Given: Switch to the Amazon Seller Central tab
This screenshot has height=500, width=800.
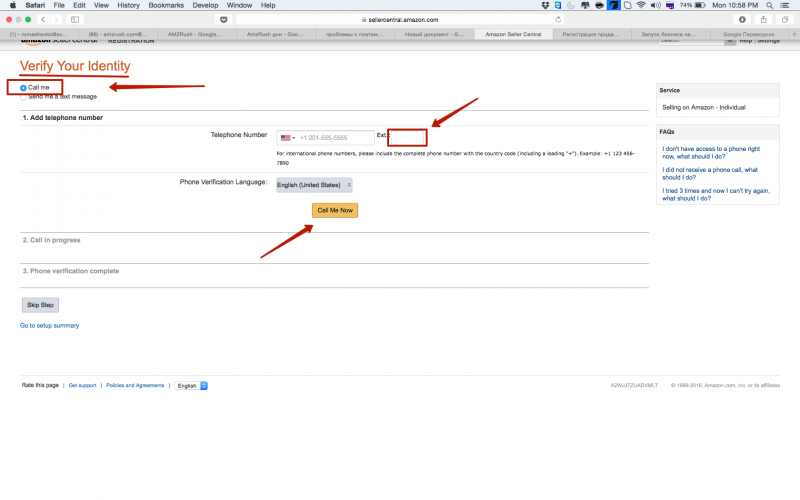Looking at the screenshot, I should (513, 34).
